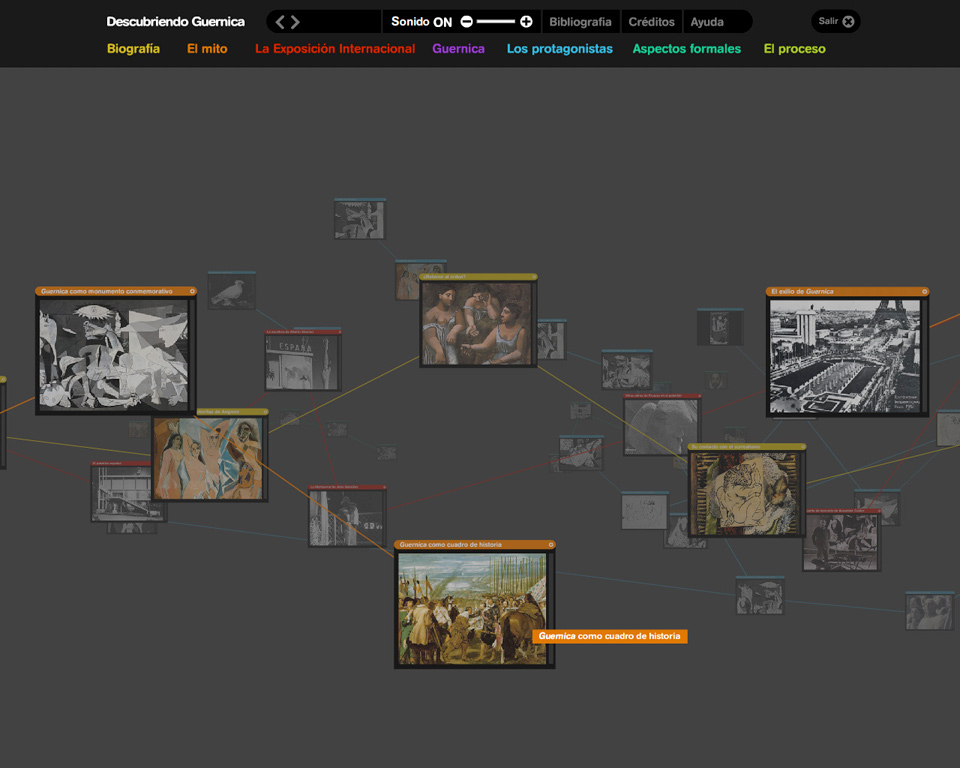Select Aspectos formales section
Screen dimensions: 960x768
[686, 49]
